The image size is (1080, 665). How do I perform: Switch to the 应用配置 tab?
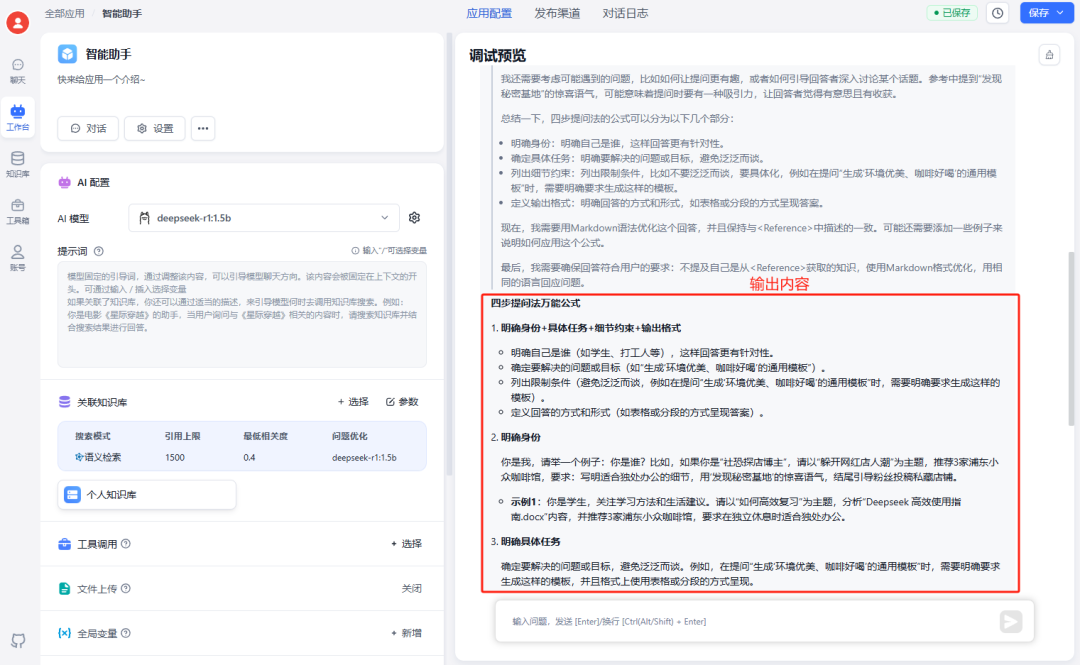489,13
